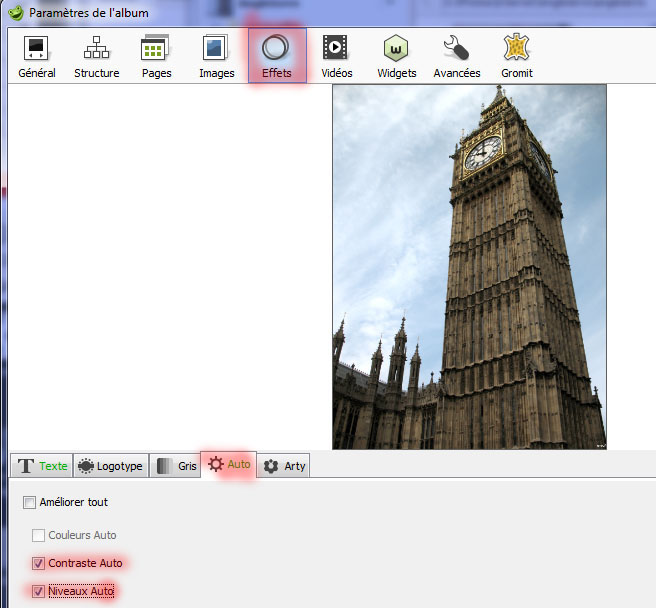Select the Auto effects tab

click(x=228, y=465)
